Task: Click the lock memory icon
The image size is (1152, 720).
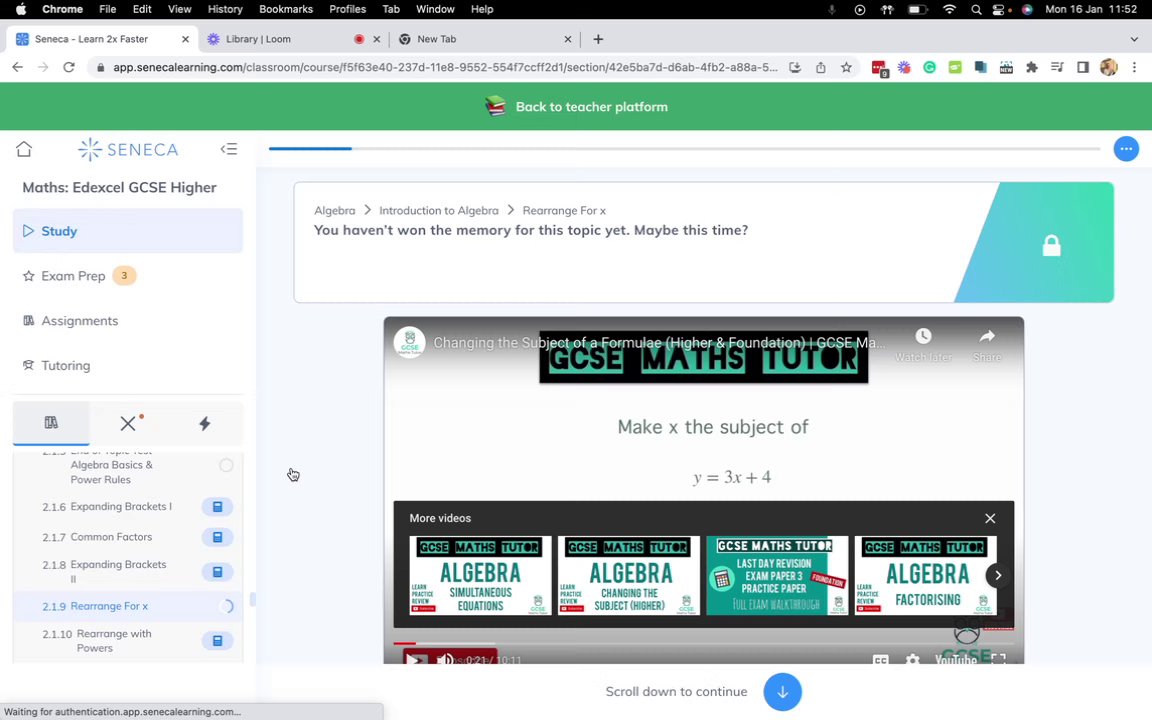Action: [1051, 245]
